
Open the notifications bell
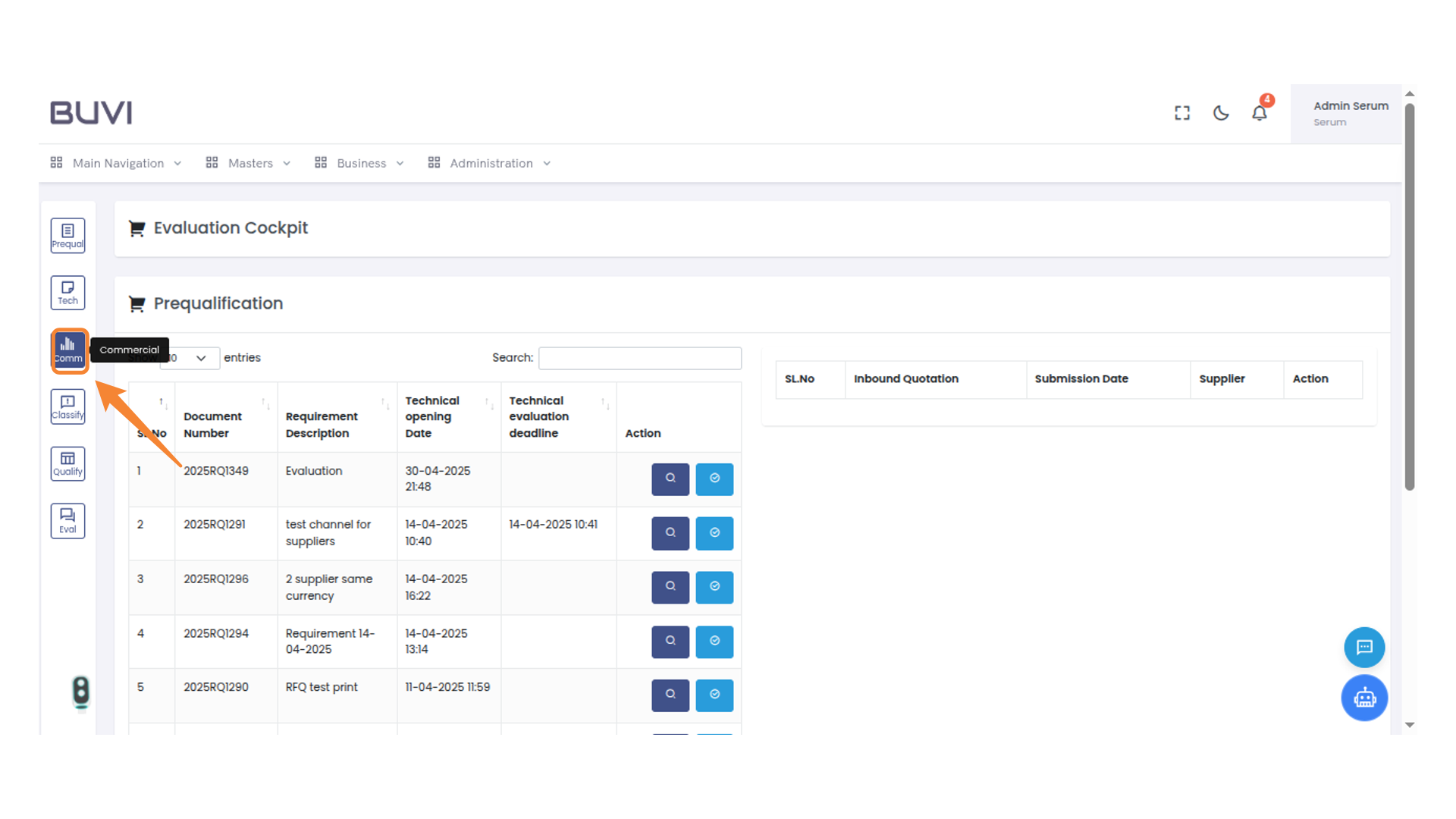tap(1259, 113)
